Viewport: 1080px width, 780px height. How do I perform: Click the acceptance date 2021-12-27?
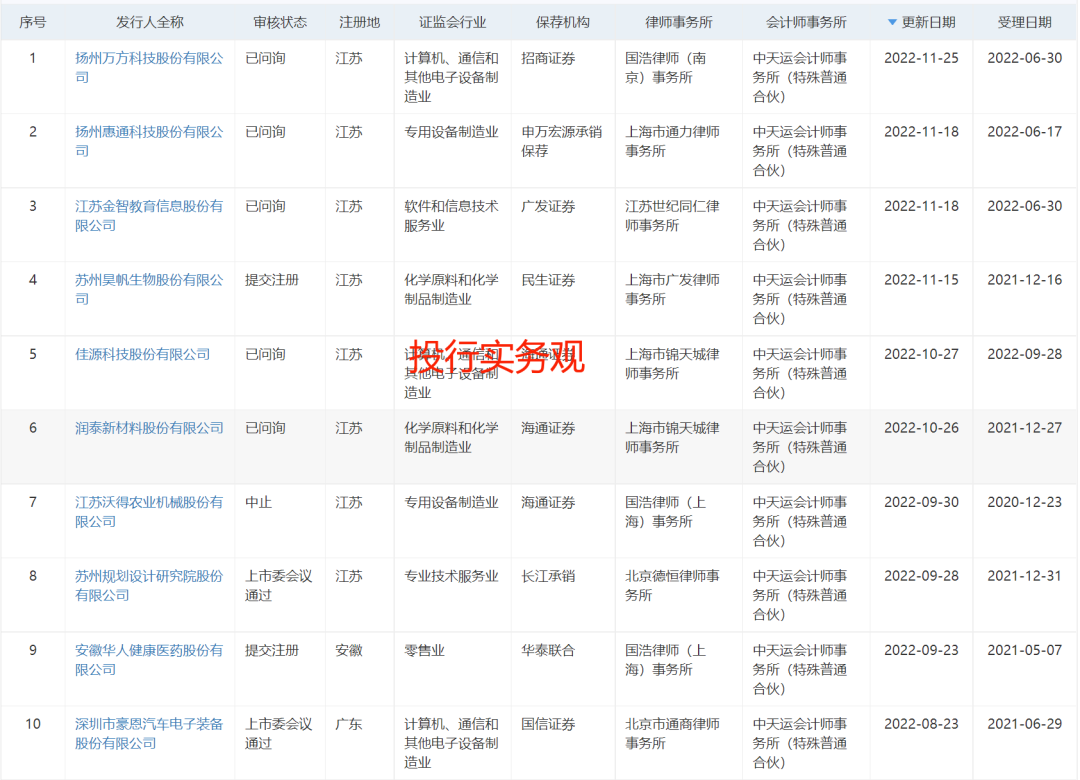pyautogui.click(x=1024, y=428)
